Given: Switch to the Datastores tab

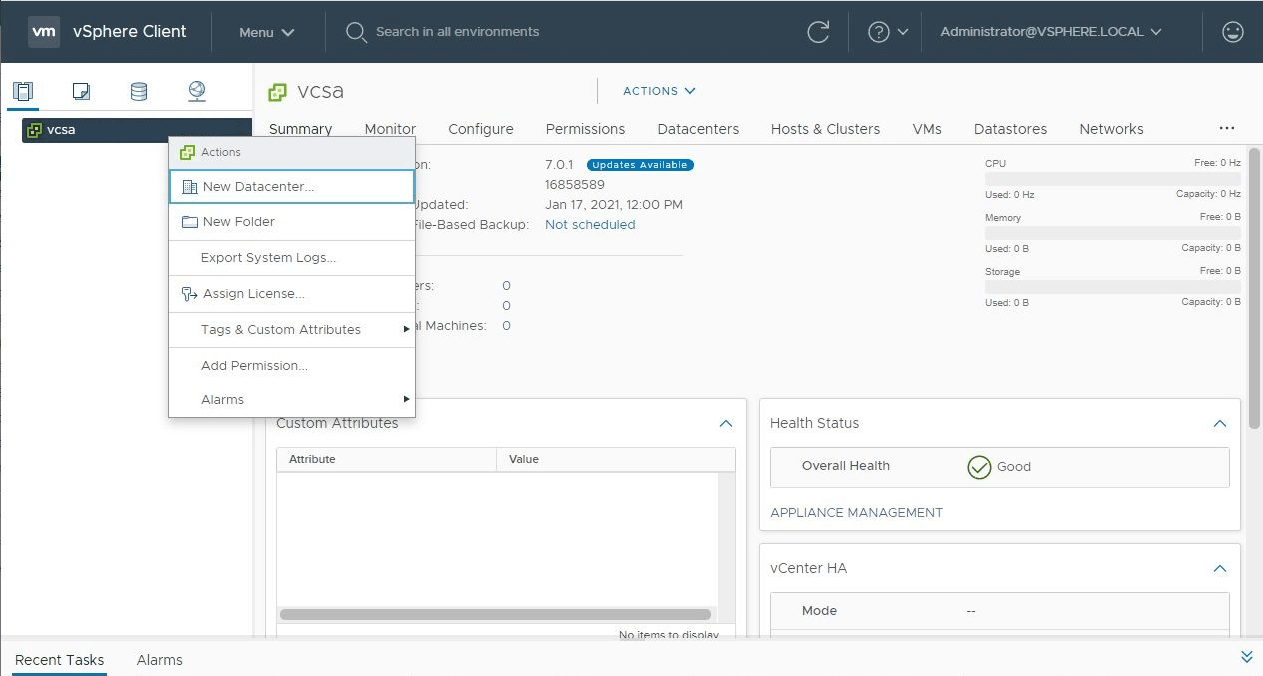Looking at the screenshot, I should pyautogui.click(x=1010, y=129).
